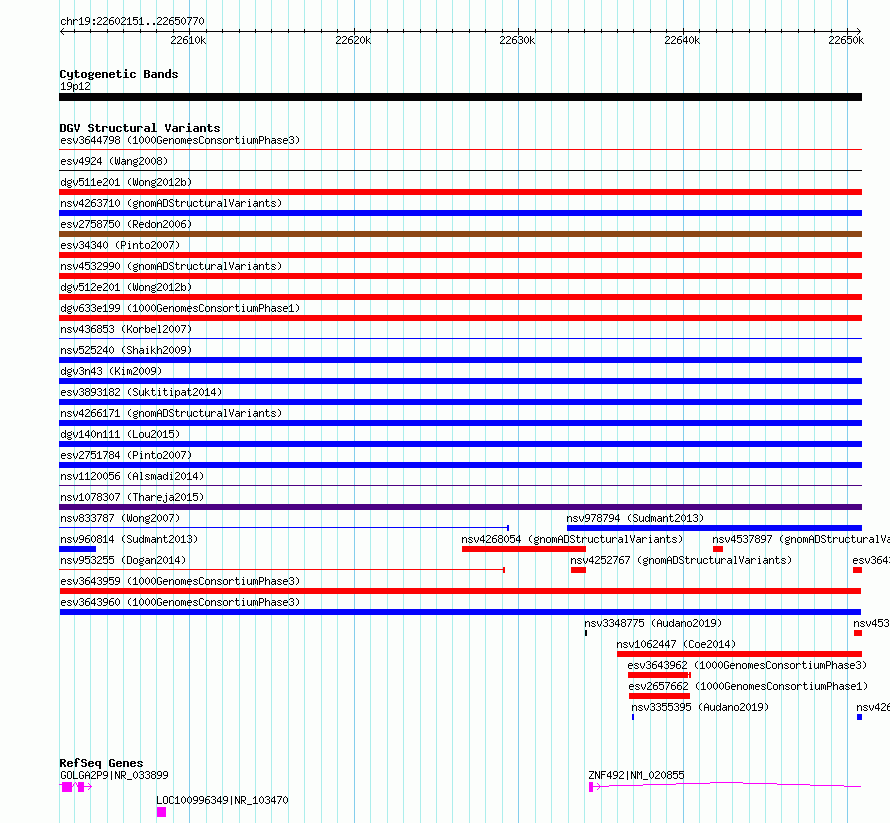Open esv34340 (Pinto2007) variant label
The image size is (890, 823).
point(120,245)
